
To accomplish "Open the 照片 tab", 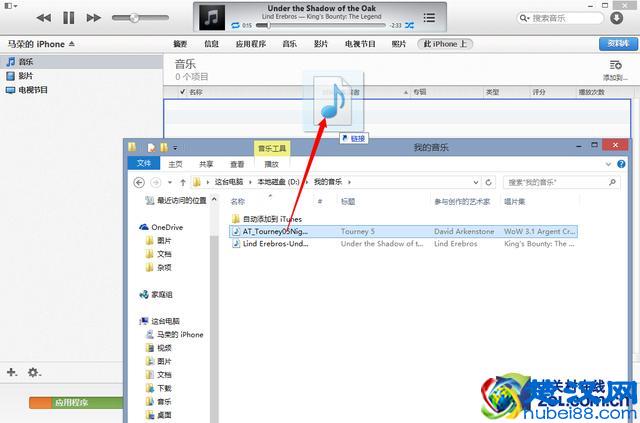I will (399, 44).
